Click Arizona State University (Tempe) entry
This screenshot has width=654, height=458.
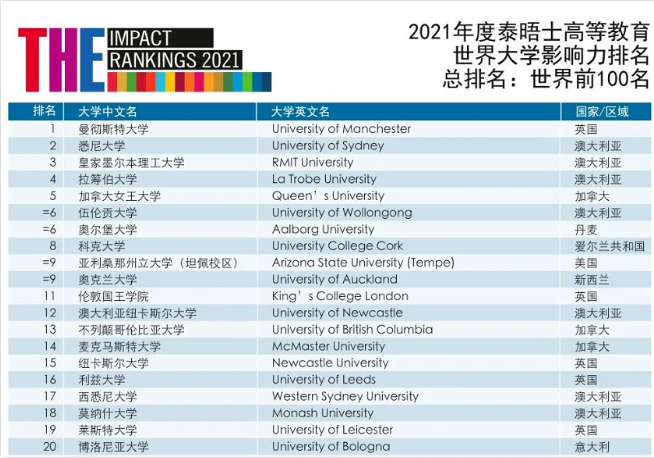click(363, 262)
